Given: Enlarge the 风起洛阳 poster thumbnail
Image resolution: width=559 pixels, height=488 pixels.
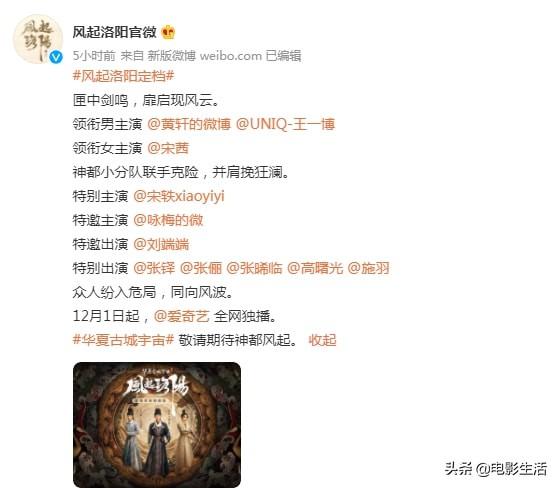Looking at the screenshot, I should [x=157, y=425].
